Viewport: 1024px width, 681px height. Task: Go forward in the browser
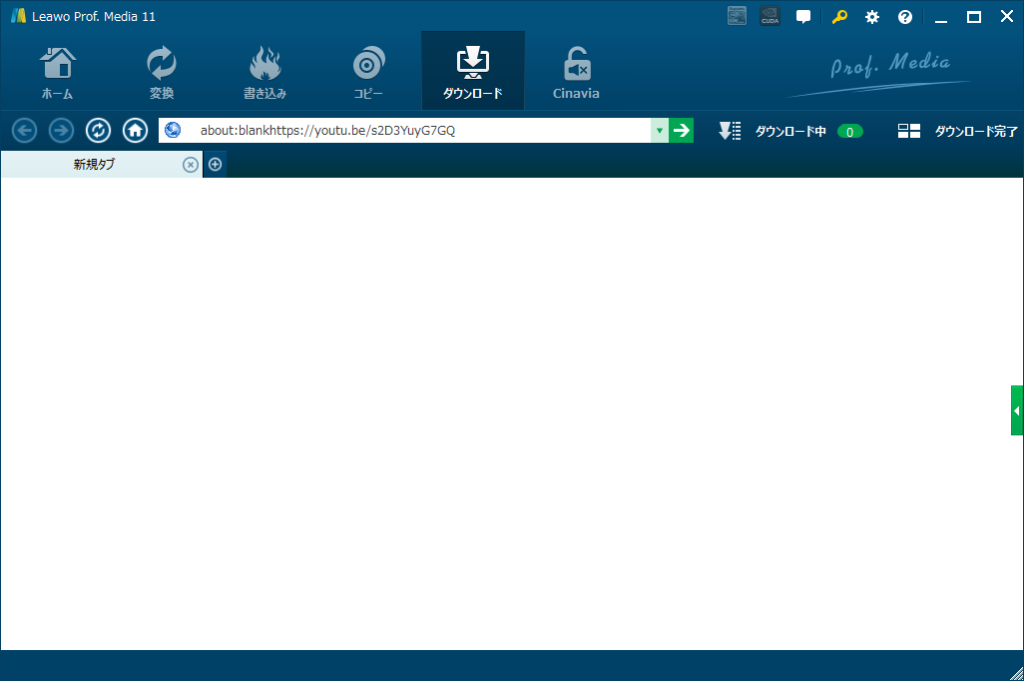point(61,131)
